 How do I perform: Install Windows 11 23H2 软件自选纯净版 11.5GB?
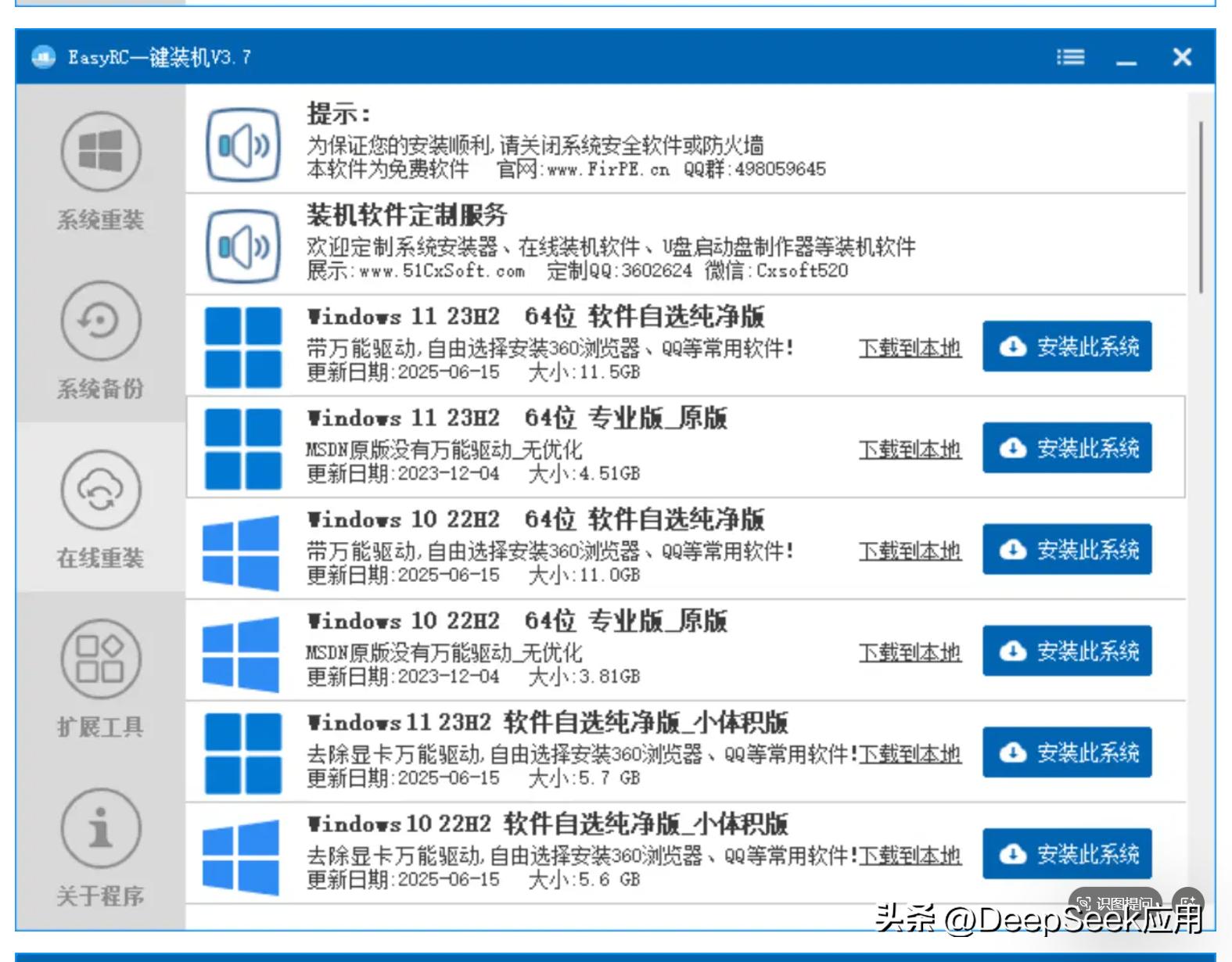click(x=1067, y=346)
